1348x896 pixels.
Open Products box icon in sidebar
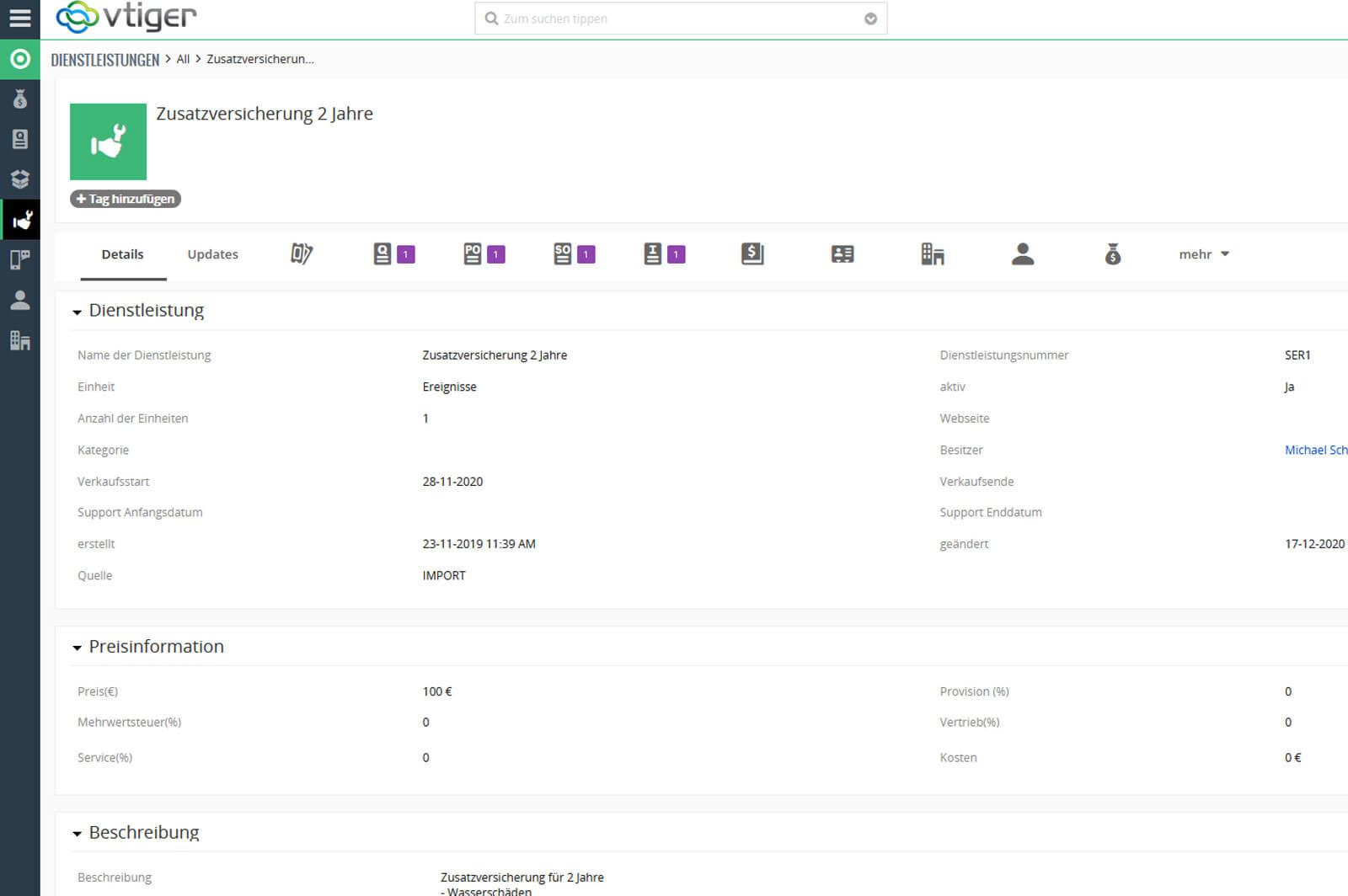point(19,179)
